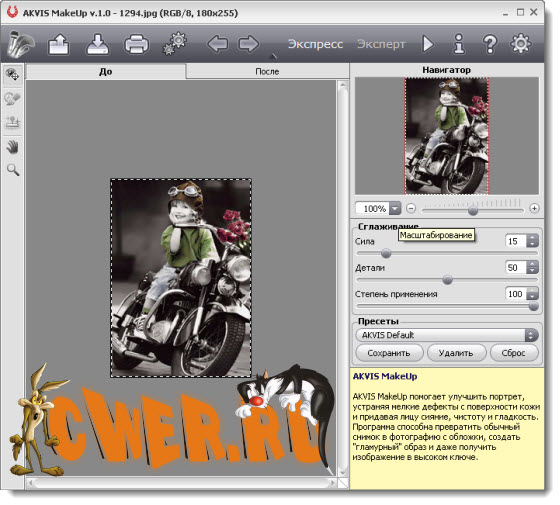560x505 pixels.
Task: Print the image using the printer icon
Action: tap(136, 44)
